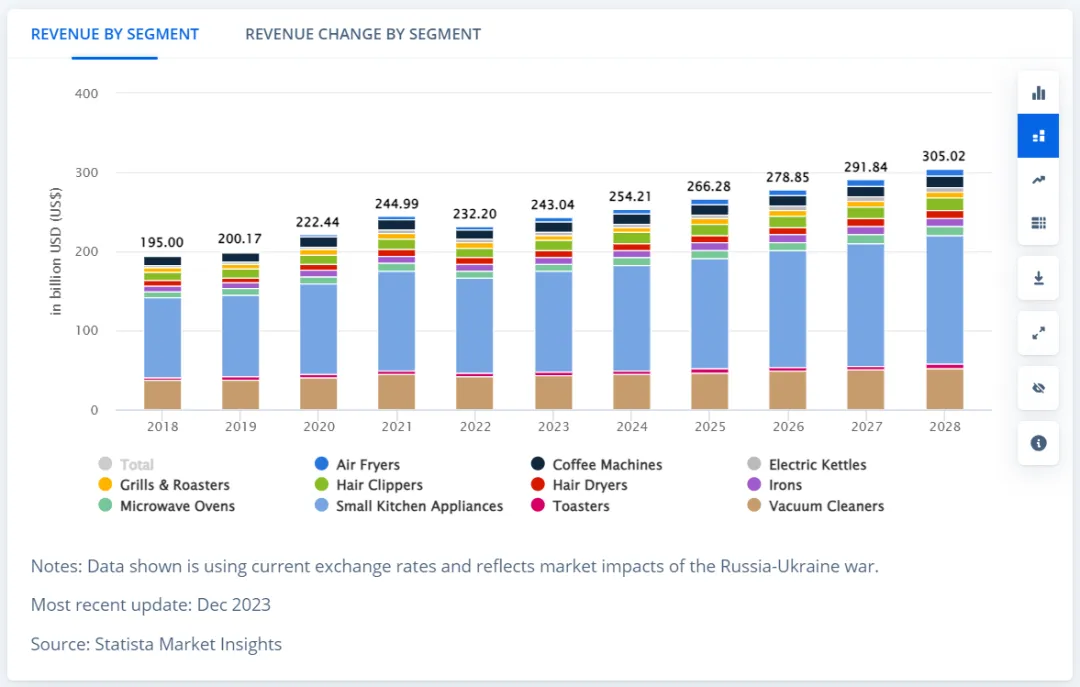Hide values with crossed-eye icon

click(x=1038, y=388)
